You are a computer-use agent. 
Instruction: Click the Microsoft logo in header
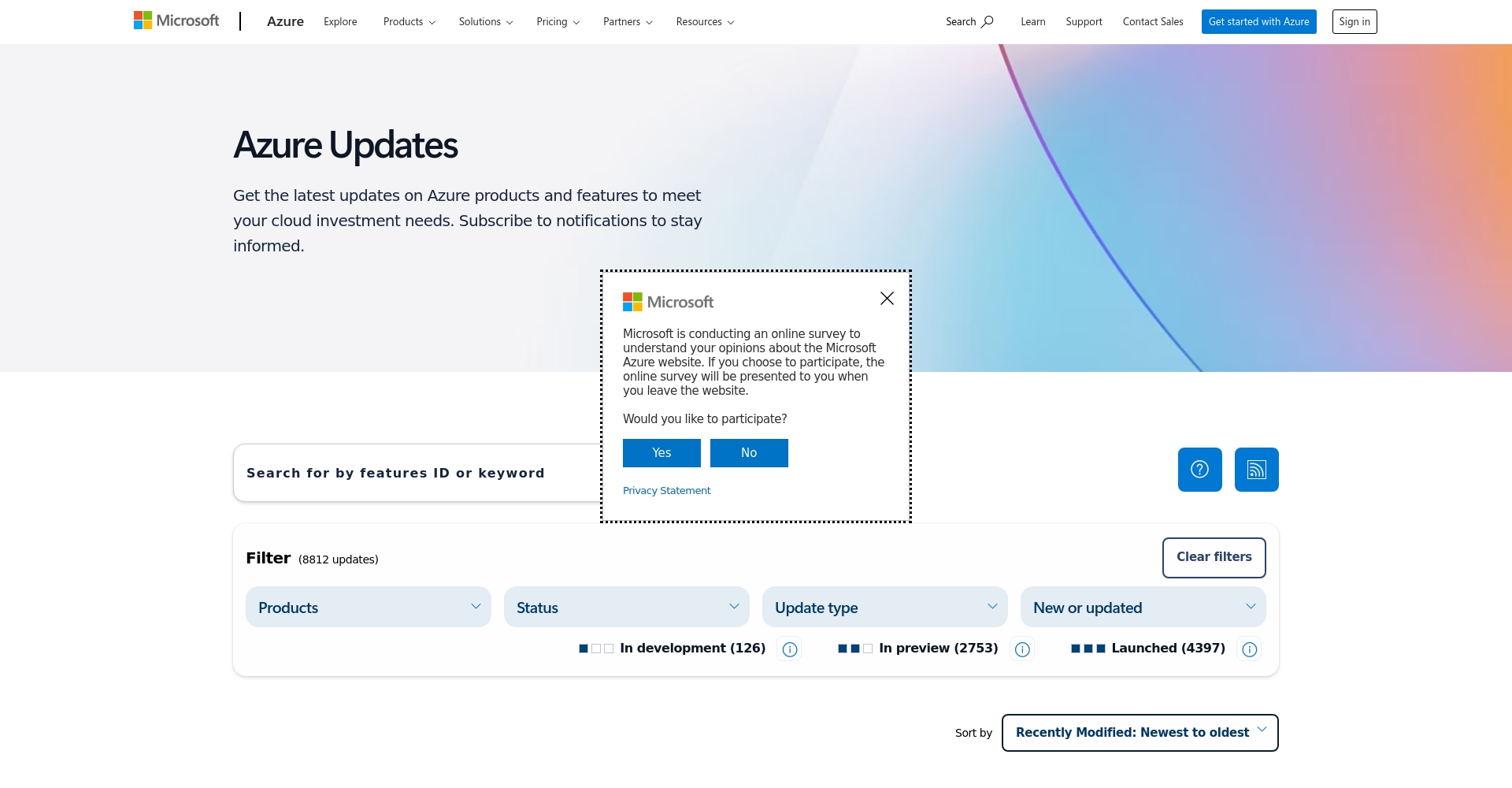(x=176, y=20)
